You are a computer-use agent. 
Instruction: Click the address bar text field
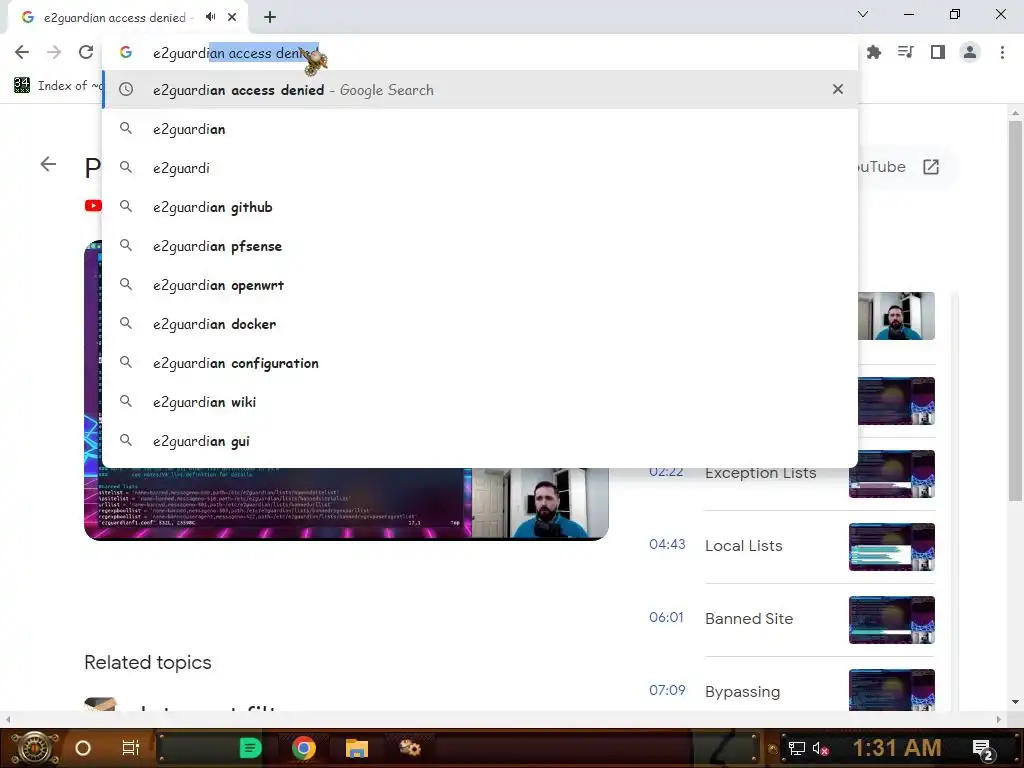pos(480,53)
